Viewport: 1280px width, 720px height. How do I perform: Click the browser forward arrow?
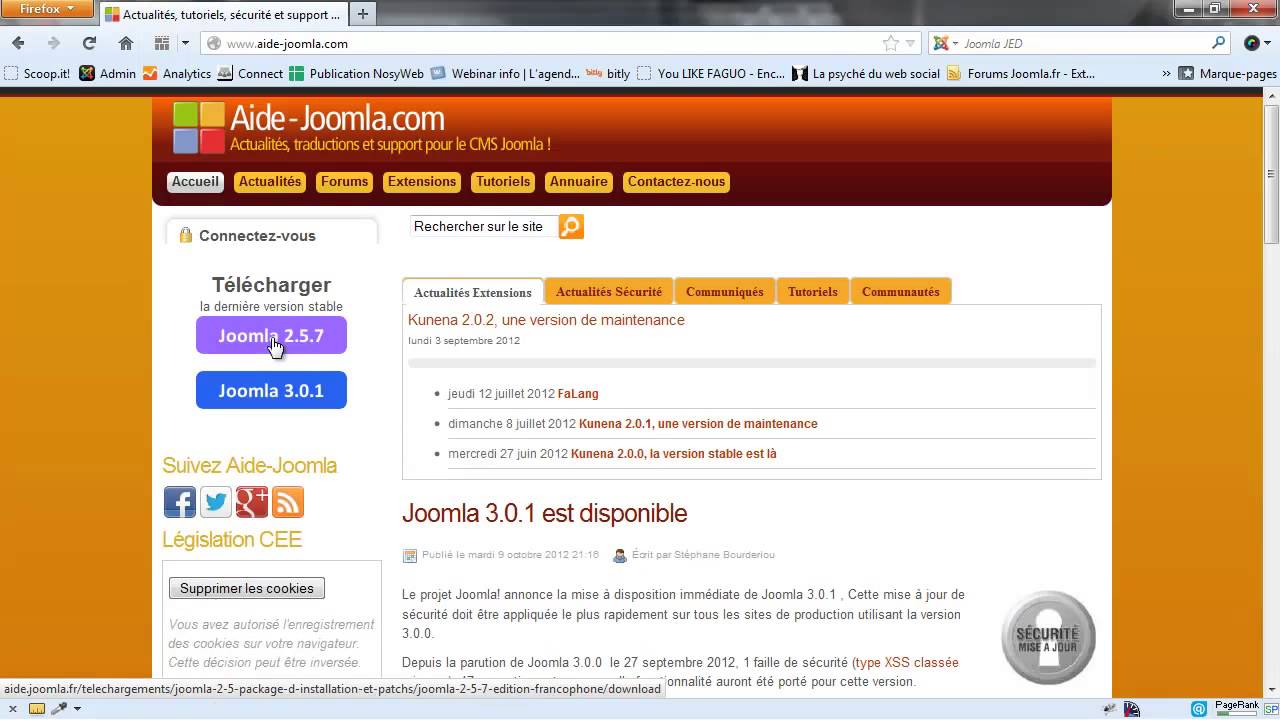pyautogui.click(x=53, y=43)
